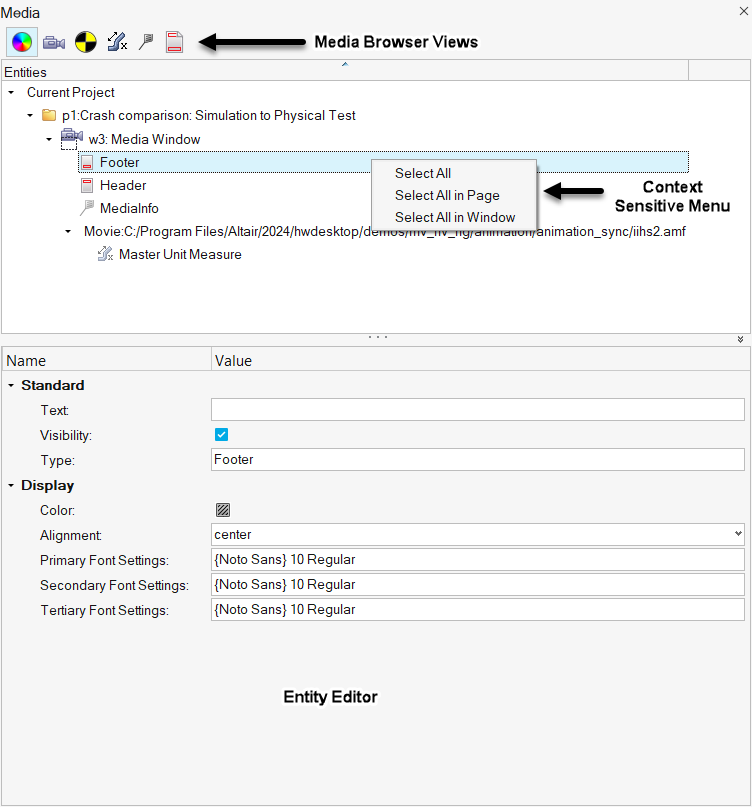Click the Header entity icon in tree
Viewport: 752px width, 807px height.
coord(87,185)
